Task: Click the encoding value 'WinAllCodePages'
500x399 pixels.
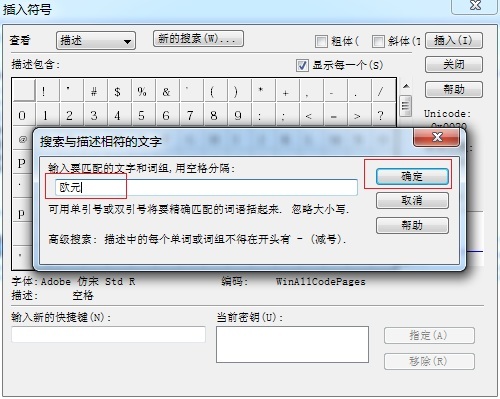Action: [321, 281]
